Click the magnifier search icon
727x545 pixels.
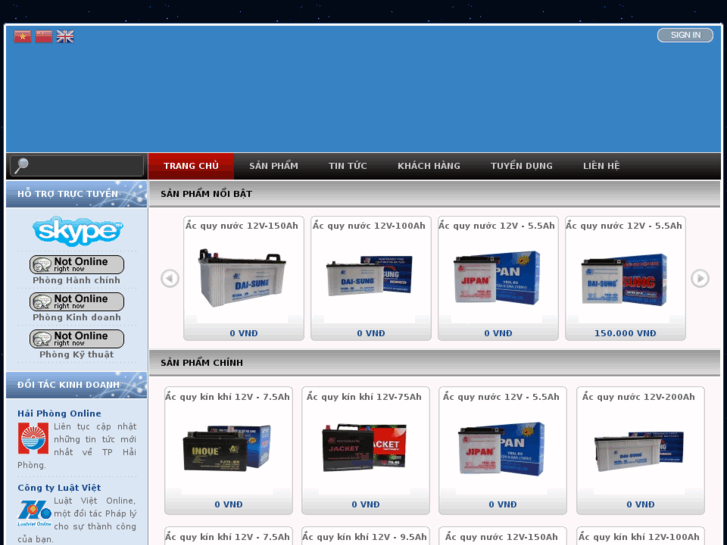[21, 165]
